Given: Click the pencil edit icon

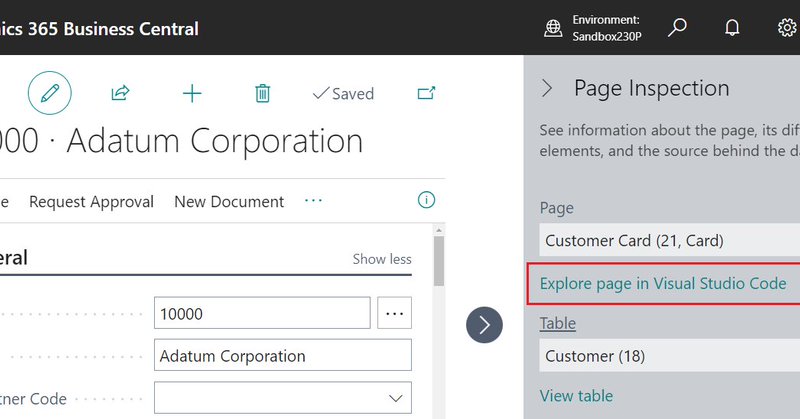Looking at the screenshot, I should (x=49, y=93).
